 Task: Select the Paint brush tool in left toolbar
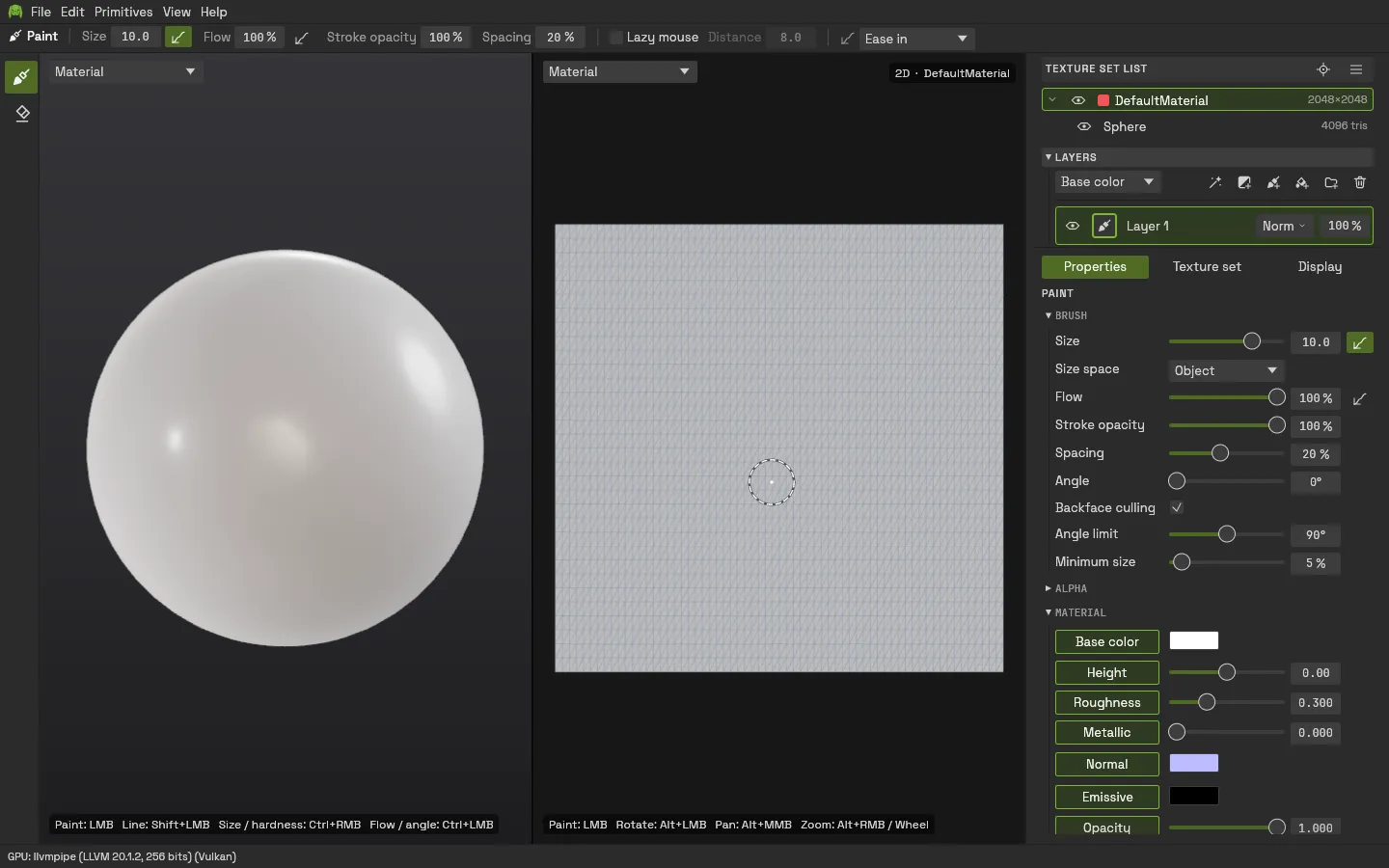click(x=21, y=77)
